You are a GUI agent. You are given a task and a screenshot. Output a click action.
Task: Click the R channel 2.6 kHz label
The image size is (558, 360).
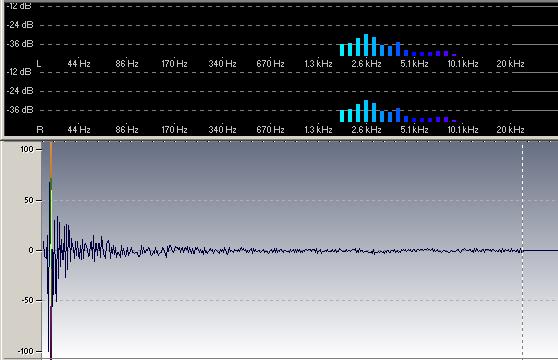click(366, 130)
